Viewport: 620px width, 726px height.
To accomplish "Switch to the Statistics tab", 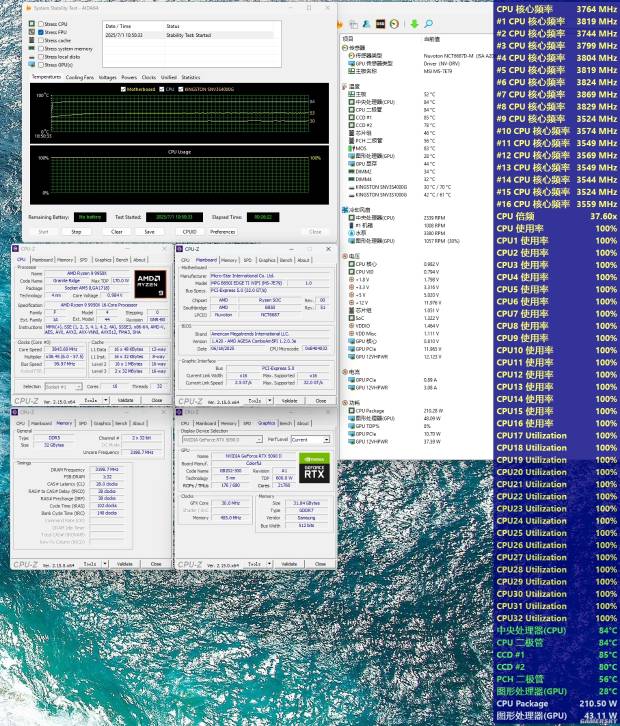I will click(191, 77).
